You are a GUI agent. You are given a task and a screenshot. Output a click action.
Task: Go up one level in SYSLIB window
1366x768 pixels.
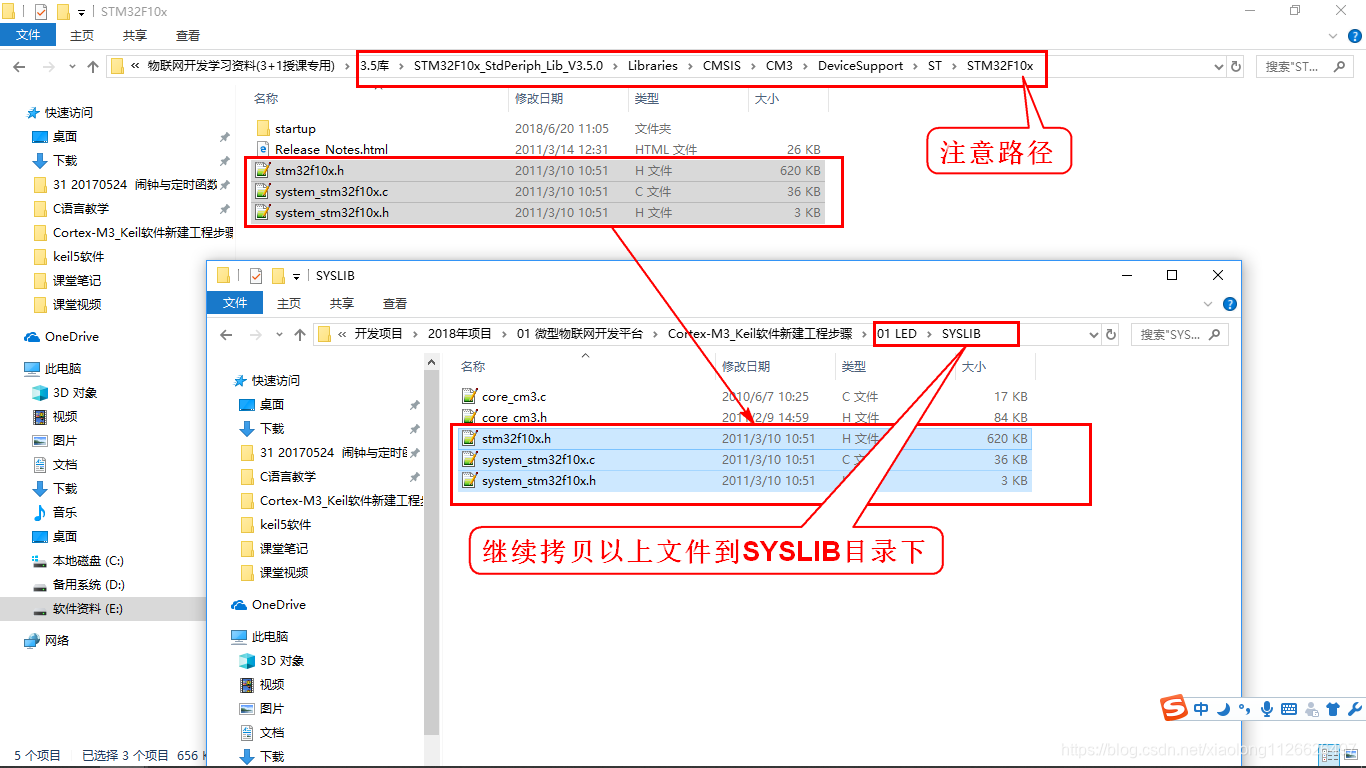300,335
